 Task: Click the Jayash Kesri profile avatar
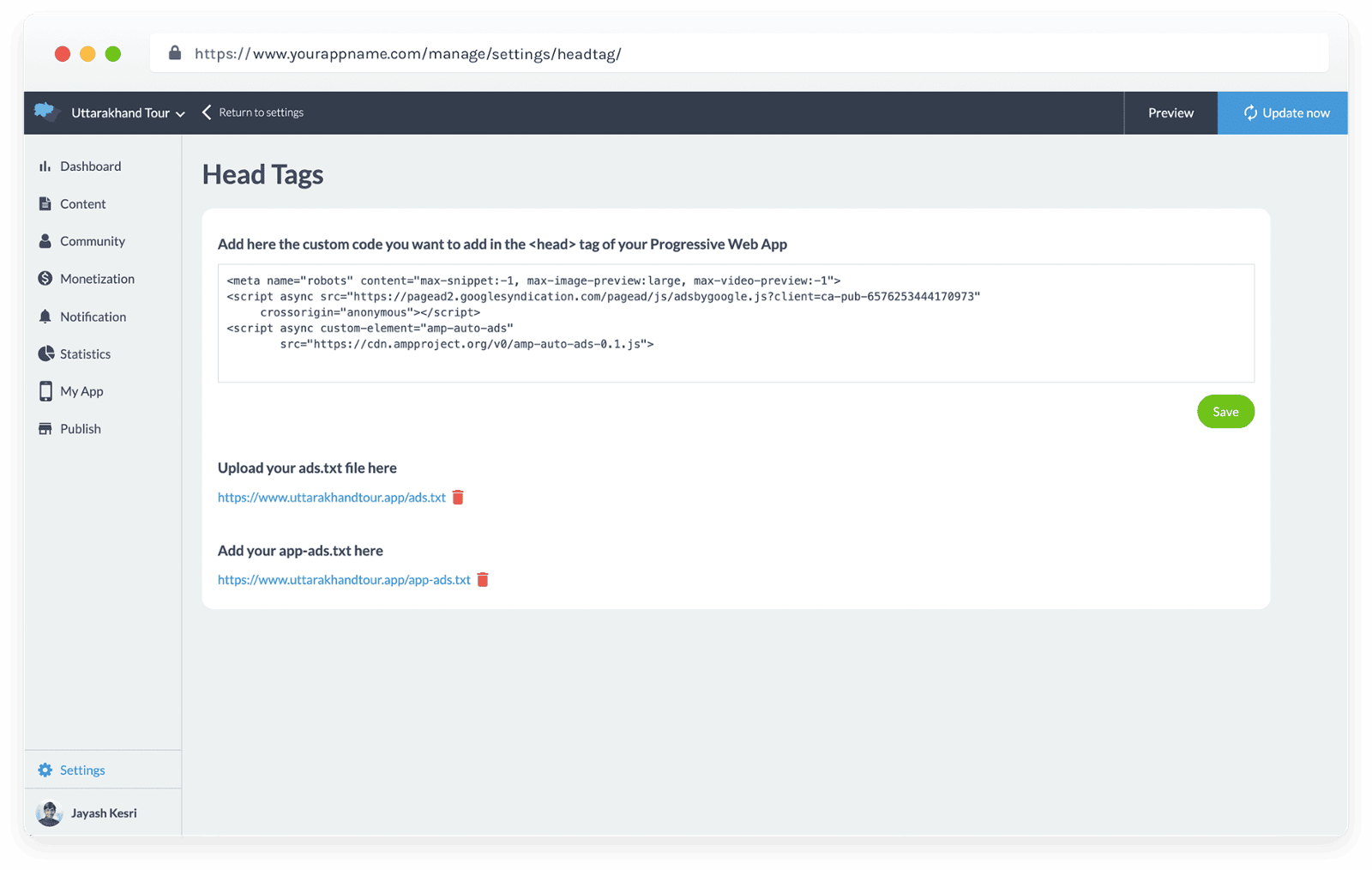[x=49, y=813]
